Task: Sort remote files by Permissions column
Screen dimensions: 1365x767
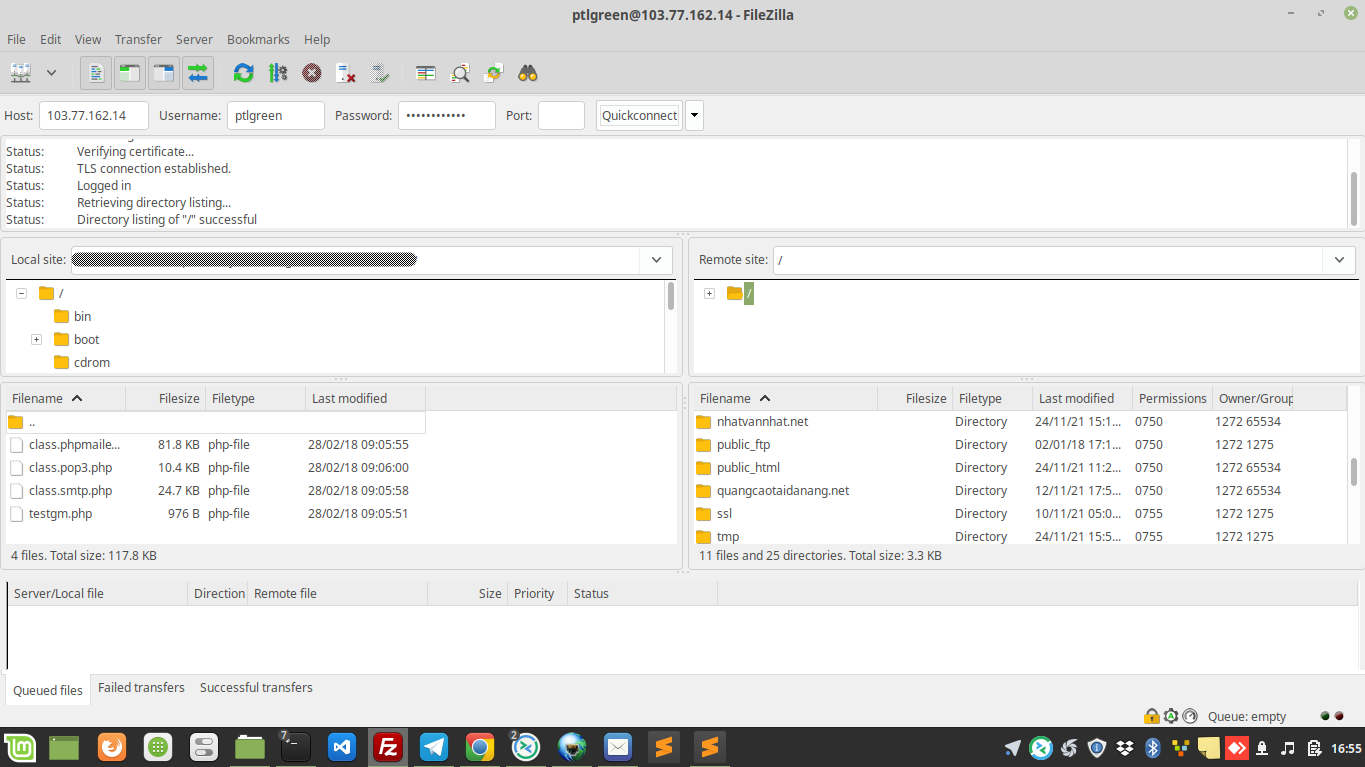Action: [x=1172, y=398]
